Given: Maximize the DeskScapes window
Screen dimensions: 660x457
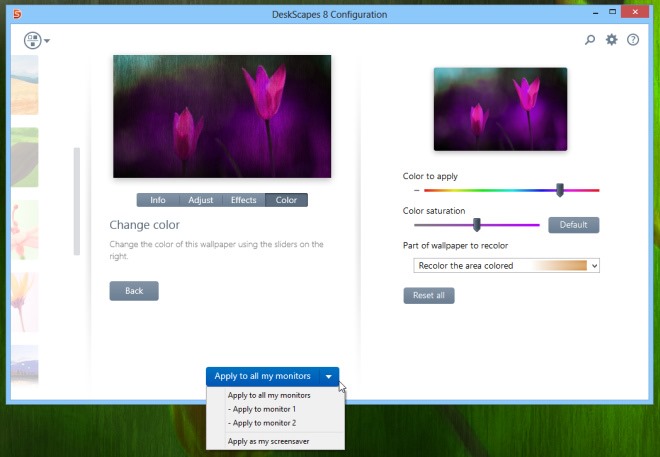Looking at the screenshot, I should (613, 12).
